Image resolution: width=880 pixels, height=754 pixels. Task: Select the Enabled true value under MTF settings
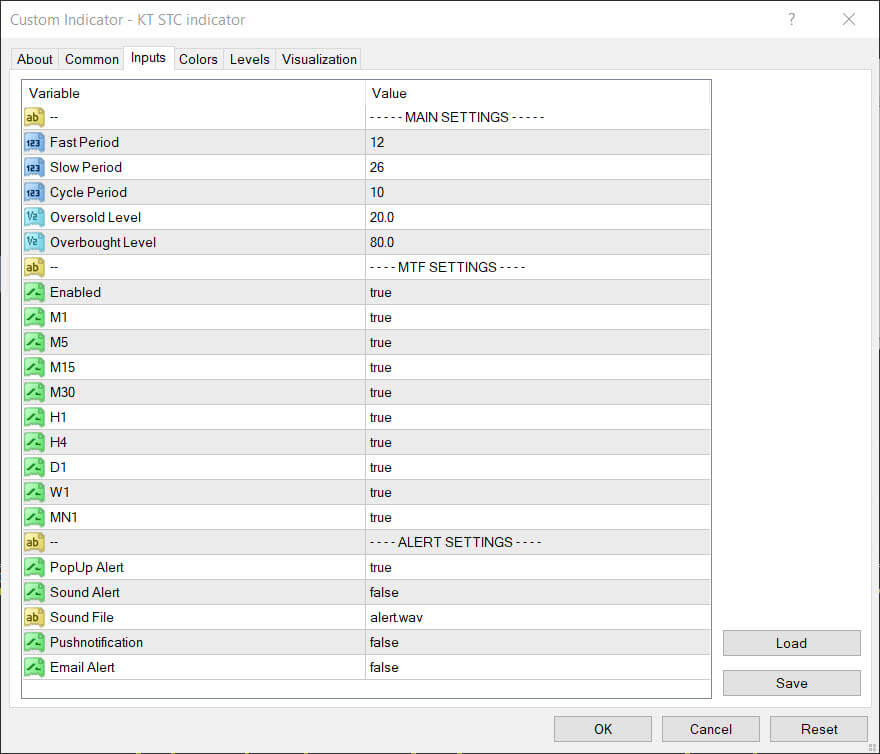tap(538, 293)
